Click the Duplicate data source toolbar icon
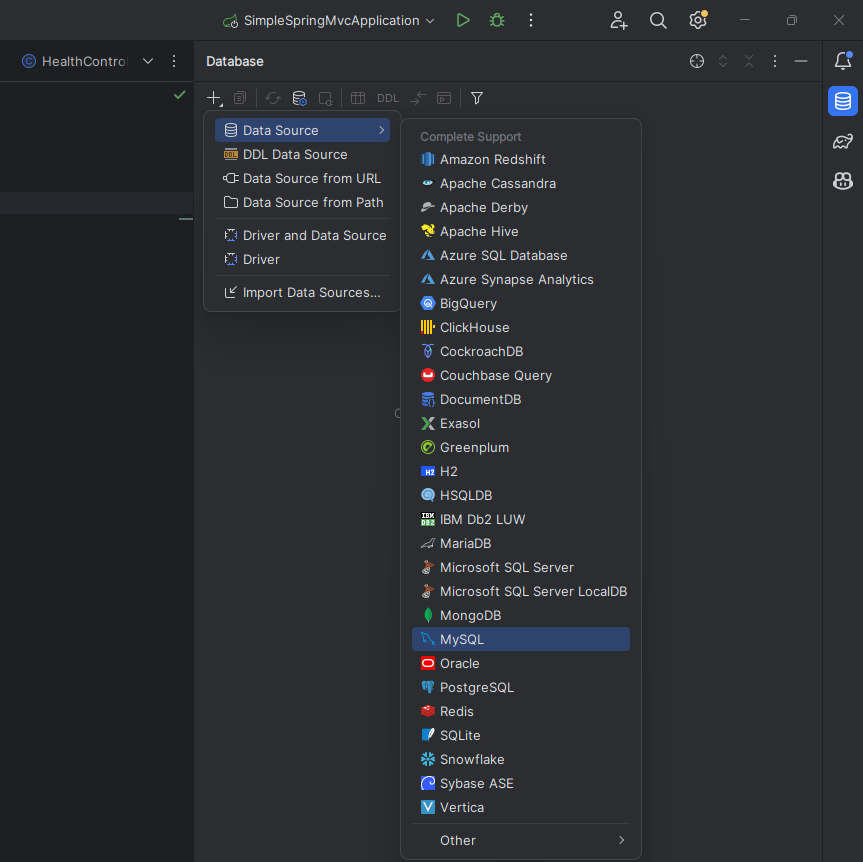This screenshot has width=863, height=862. coord(240,99)
